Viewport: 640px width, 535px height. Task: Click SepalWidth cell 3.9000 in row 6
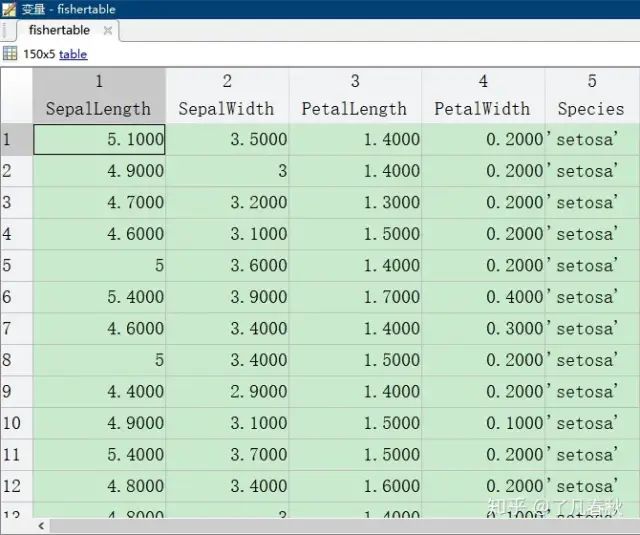(227, 297)
